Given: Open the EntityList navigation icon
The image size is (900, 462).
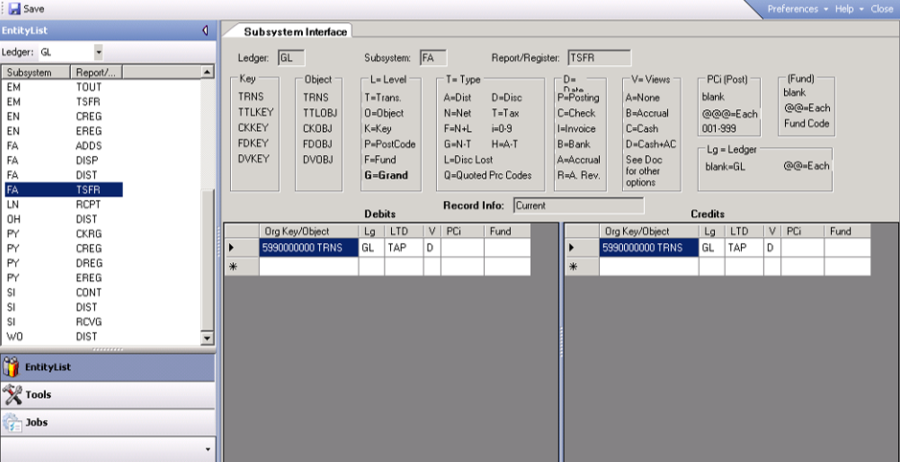Looking at the screenshot, I should coord(12,367).
